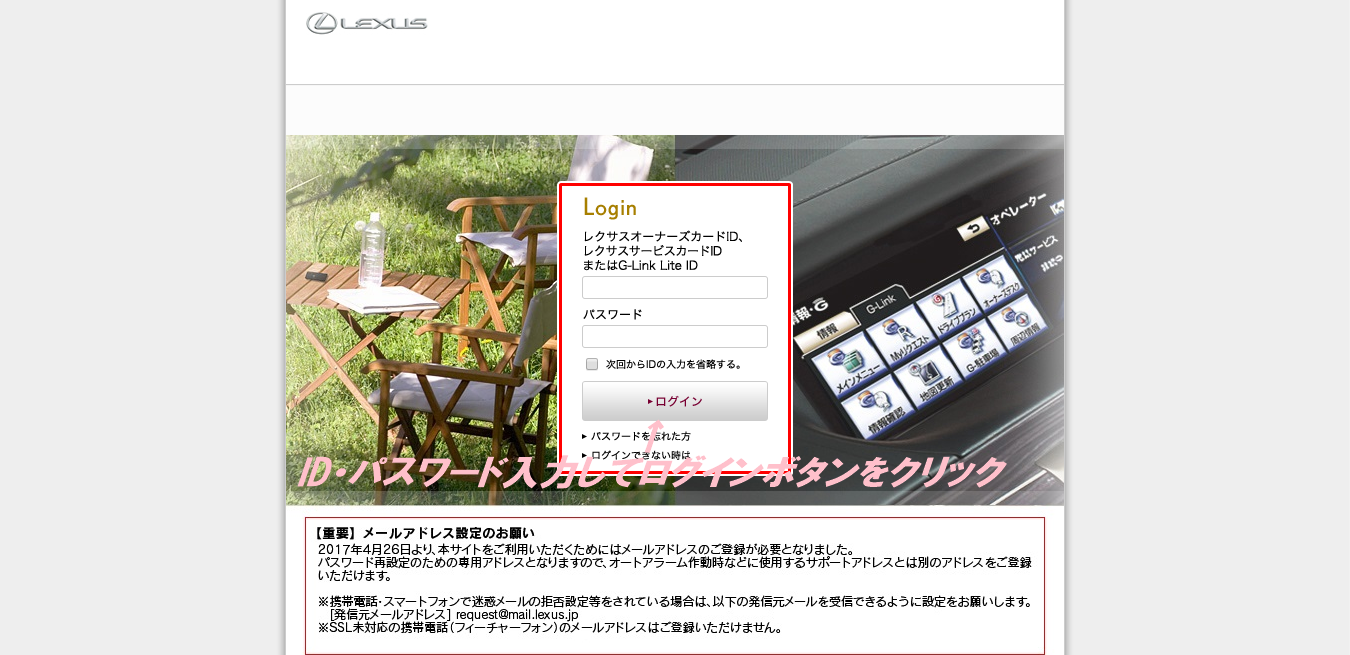Click the ※SSL未対応の携帯電話 notice line
Image resolution: width=1350 pixels, height=655 pixels.
pos(549,628)
